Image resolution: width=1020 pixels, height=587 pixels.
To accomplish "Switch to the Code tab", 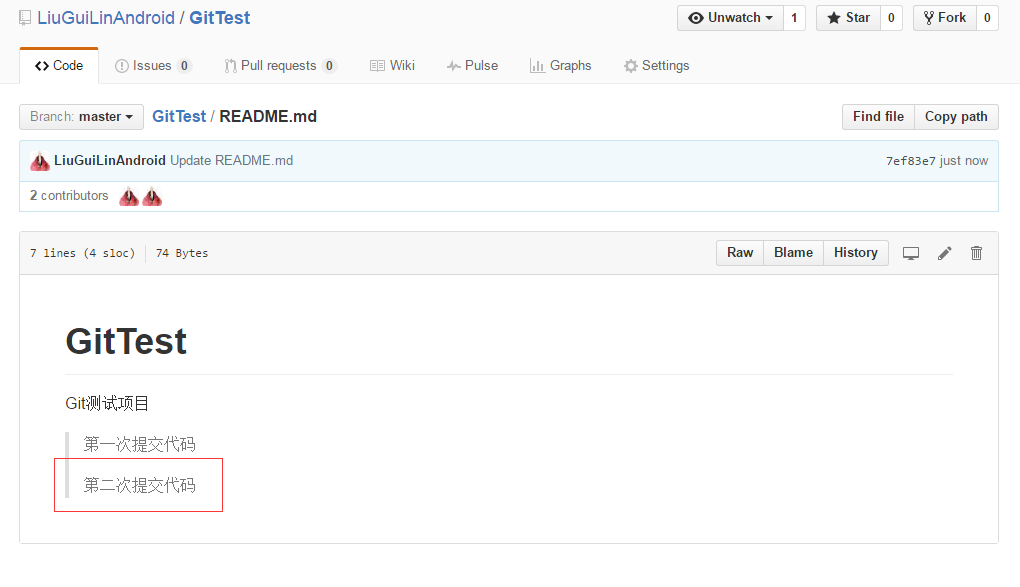I will click(59, 66).
